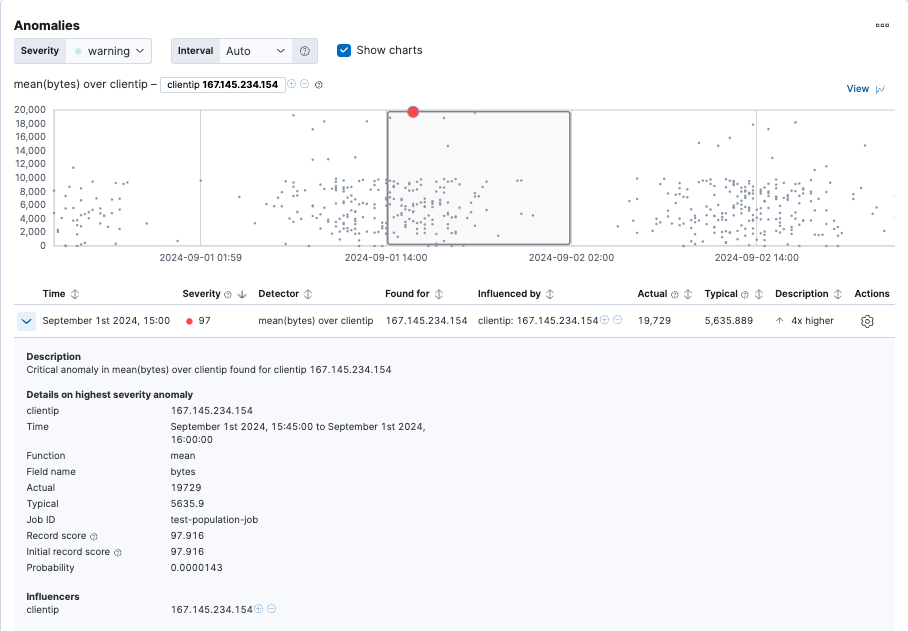Add filter plus icon beside chart clientip badge
The height and width of the screenshot is (631, 908).
click(292, 84)
